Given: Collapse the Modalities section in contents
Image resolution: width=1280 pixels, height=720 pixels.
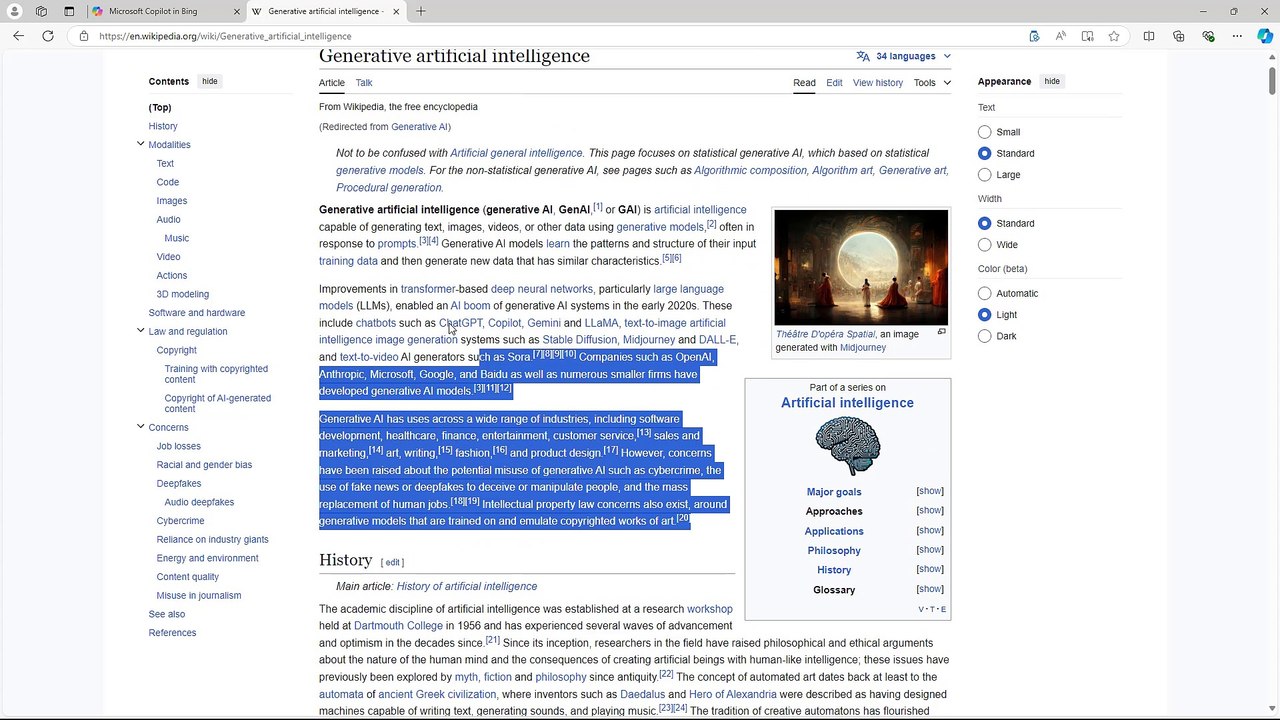Looking at the screenshot, I should (140, 144).
